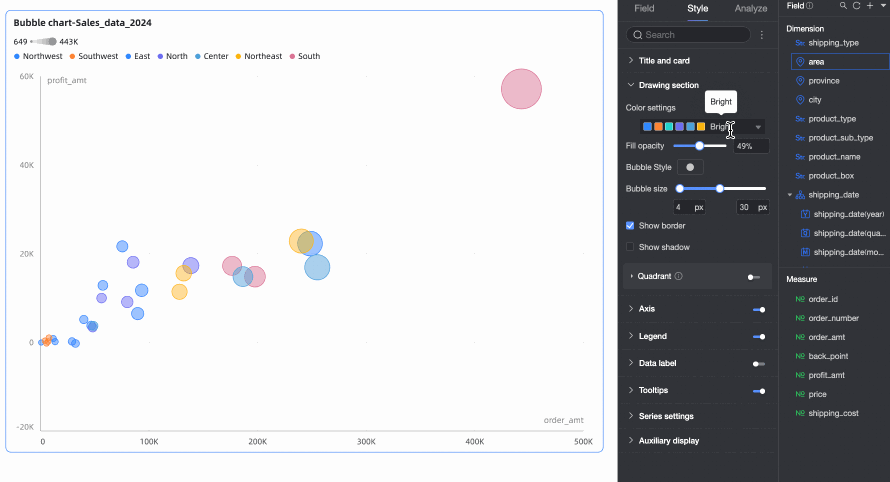
Task: Select the Northwest legend entry
Action: click(x=38, y=56)
